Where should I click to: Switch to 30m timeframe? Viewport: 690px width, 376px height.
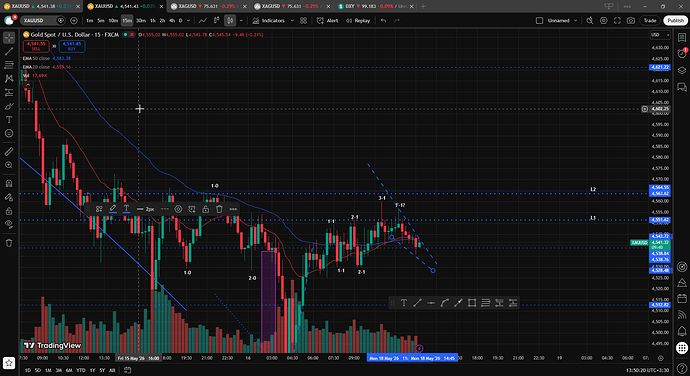(x=141, y=21)
